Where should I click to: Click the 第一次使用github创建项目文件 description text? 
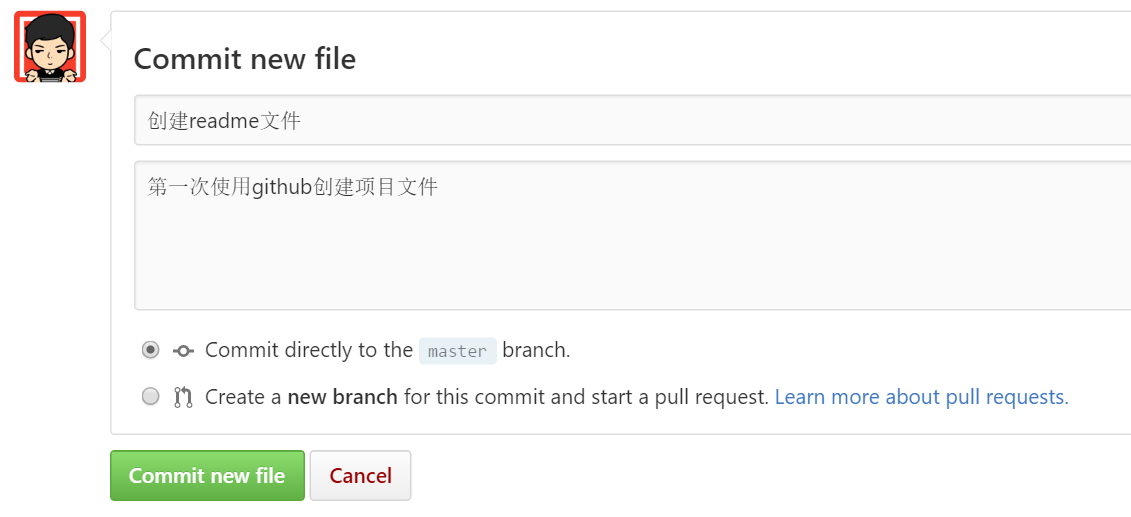[292, 187]
